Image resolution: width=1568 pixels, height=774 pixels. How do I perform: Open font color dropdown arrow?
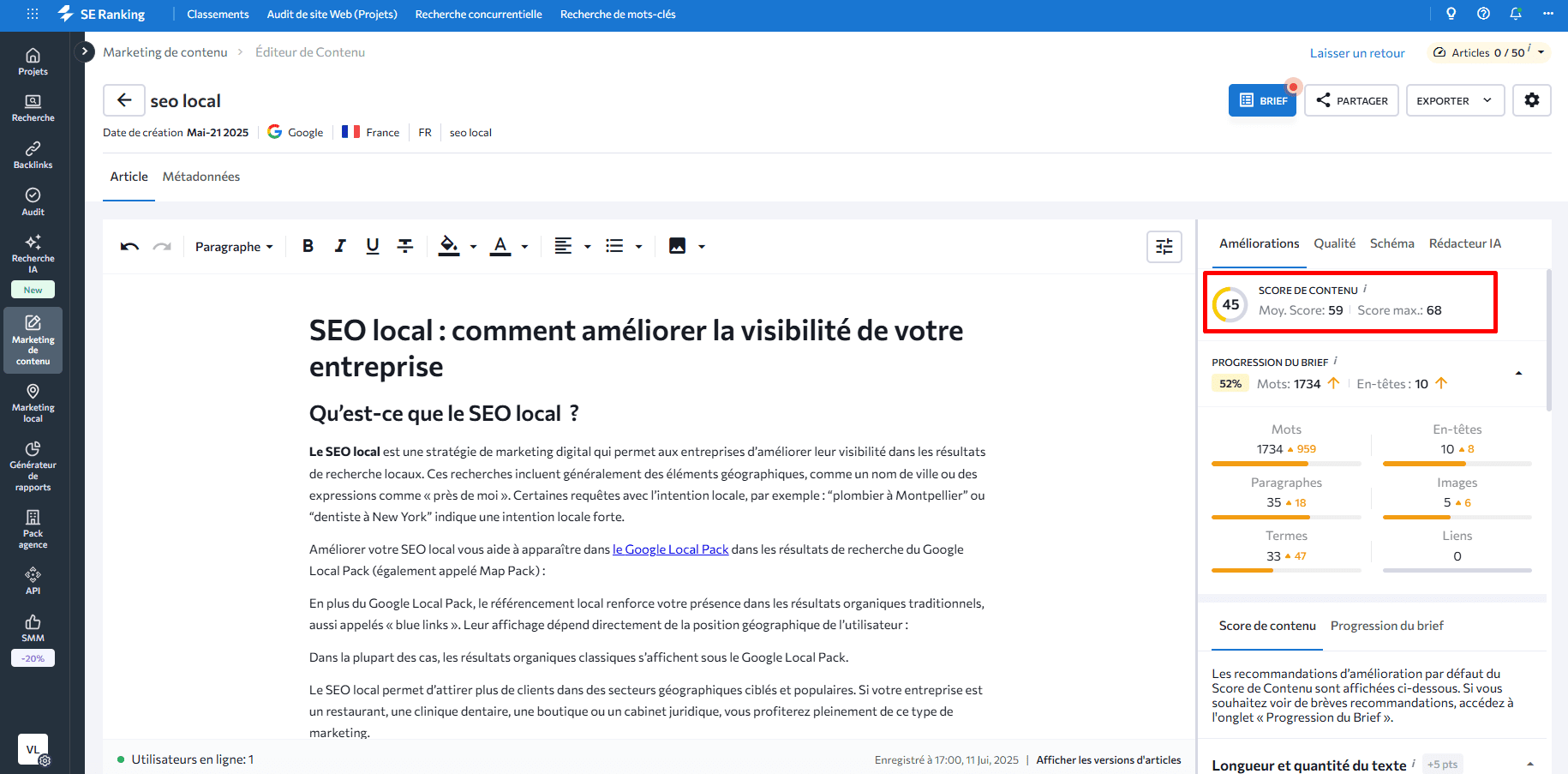coord(524,247)
